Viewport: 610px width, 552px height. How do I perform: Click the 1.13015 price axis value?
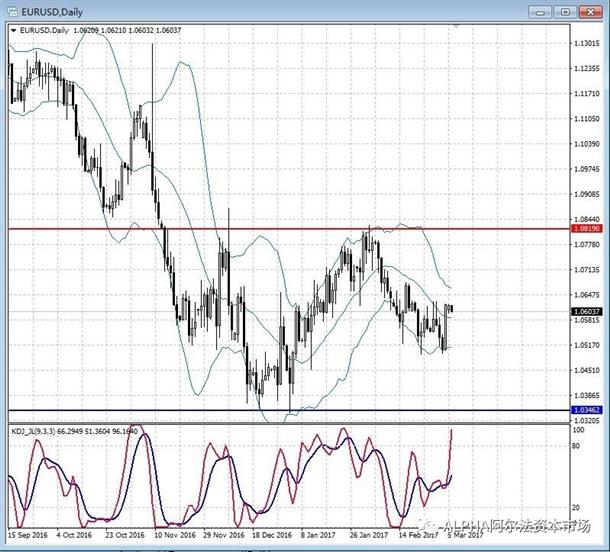(587, 44)
